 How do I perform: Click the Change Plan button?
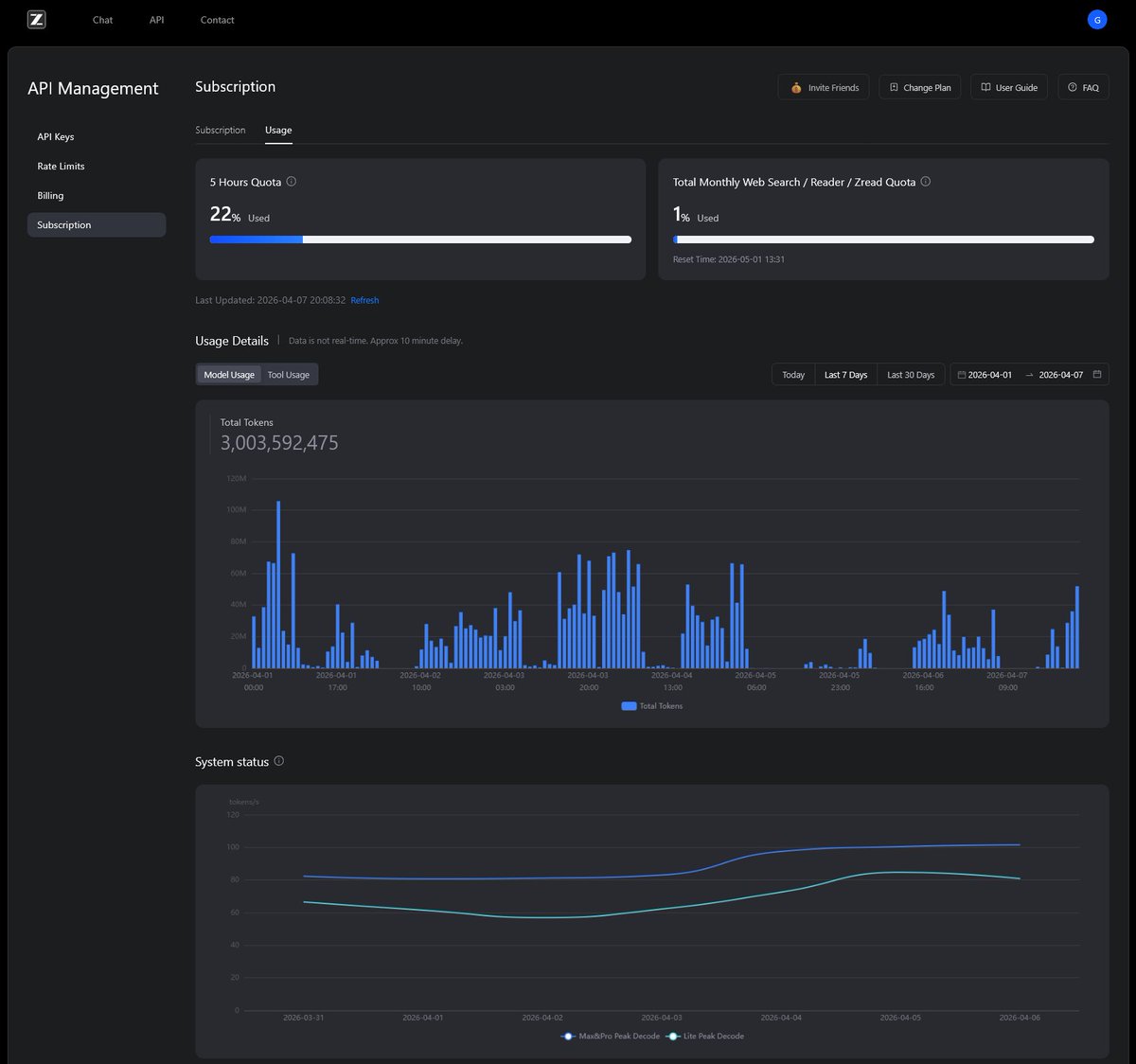[920, 87]
